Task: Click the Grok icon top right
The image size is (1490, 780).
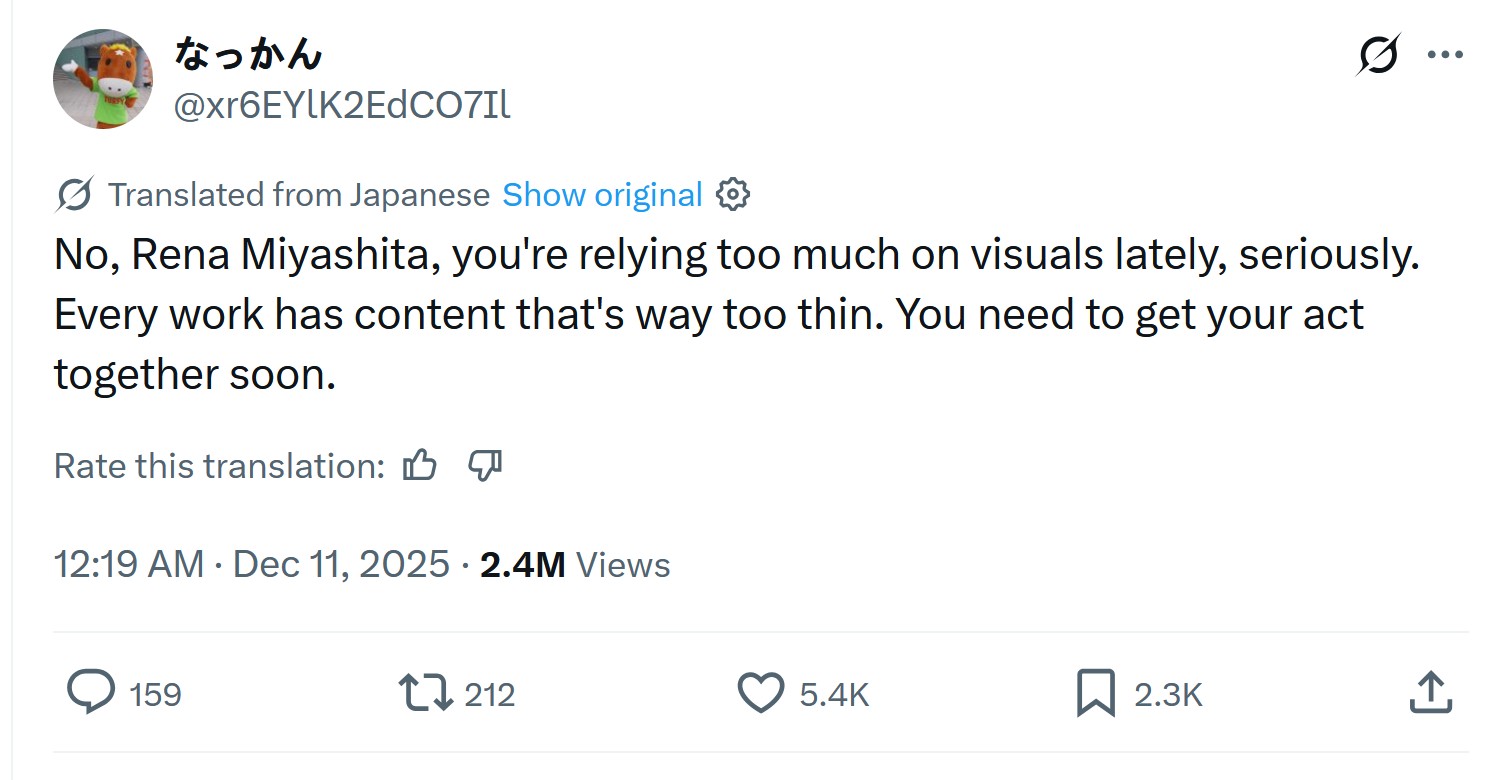Action: (x=1378, y=56)
